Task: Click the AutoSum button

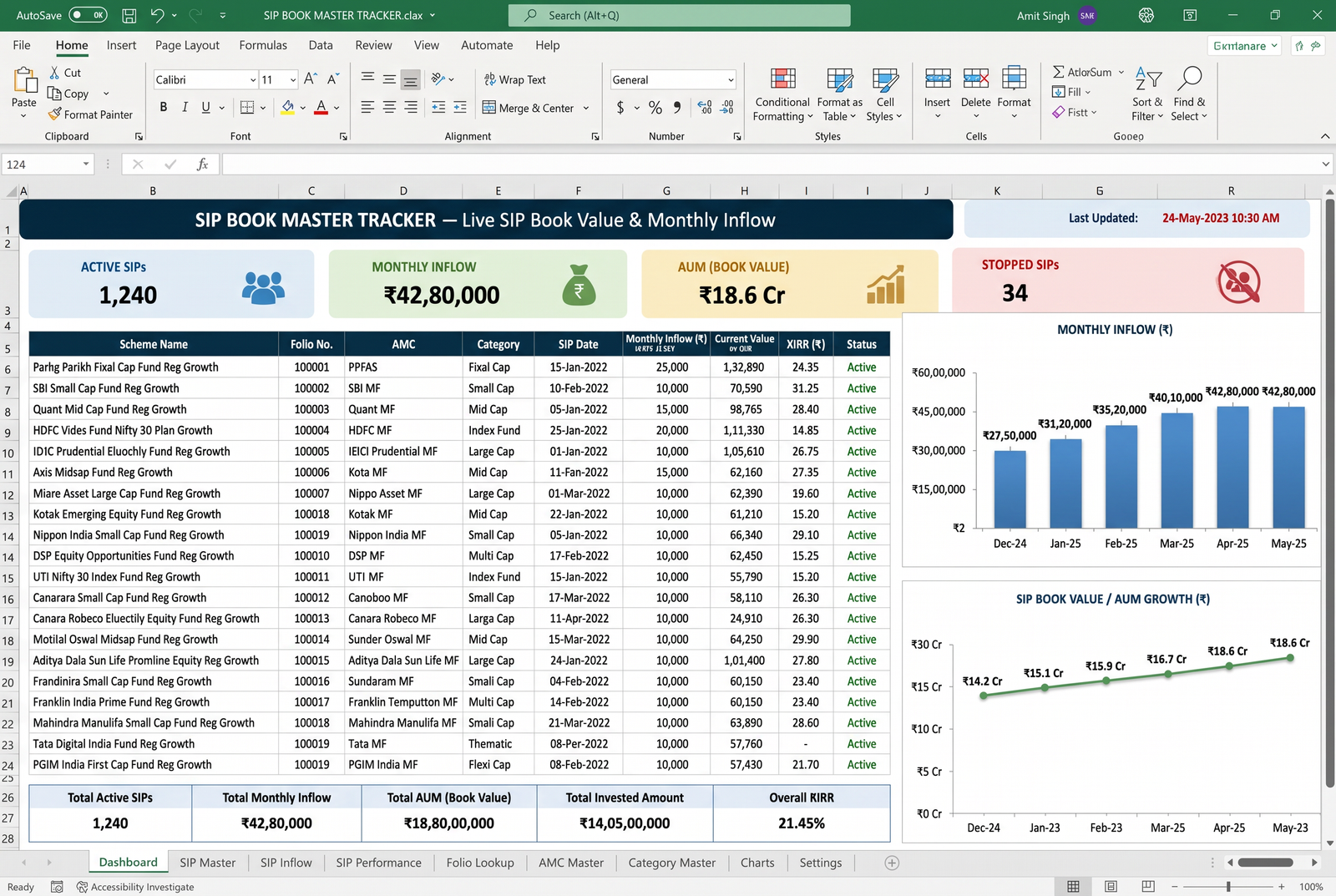Action: coord(1082,73)
